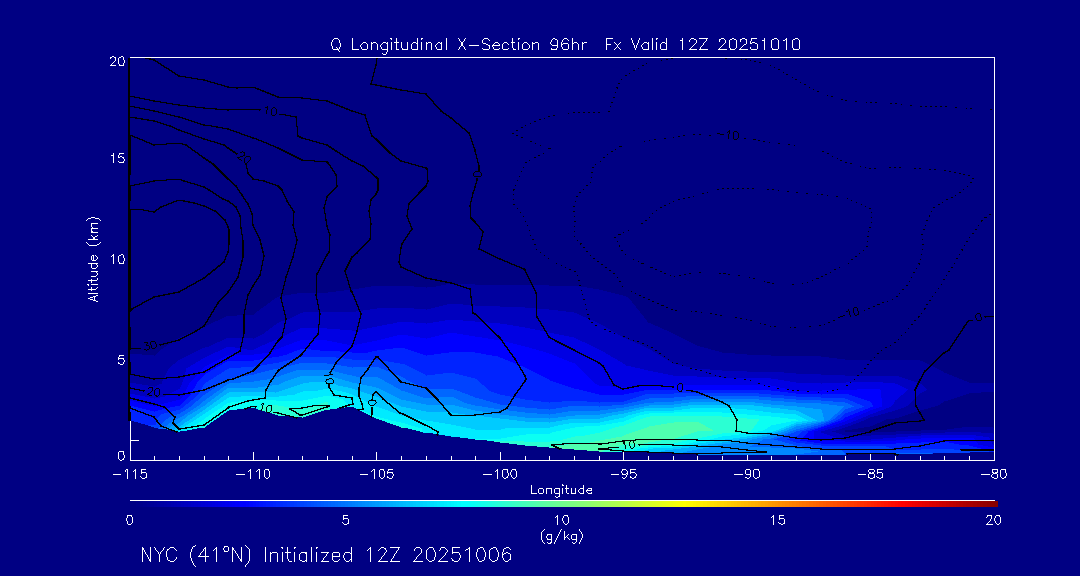Click the "(g/kg)" units label

[561, 536]
